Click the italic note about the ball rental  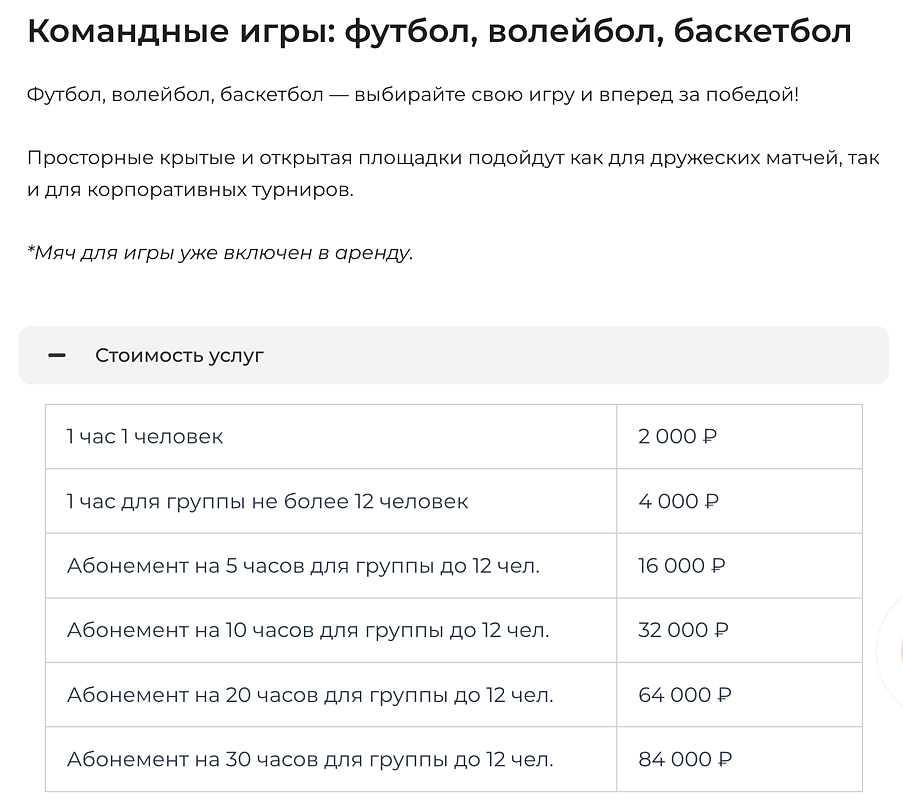point(220,252)
